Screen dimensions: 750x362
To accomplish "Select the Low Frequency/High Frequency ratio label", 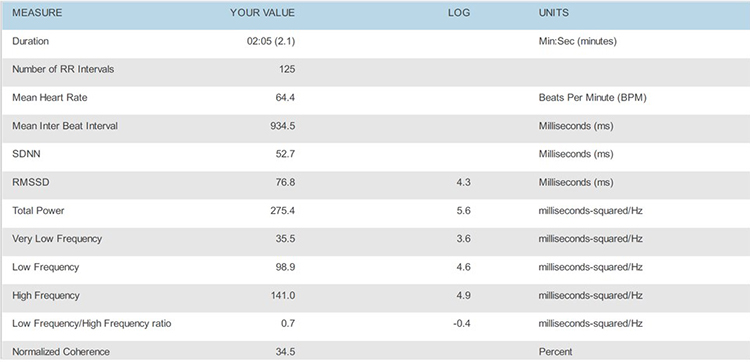I will (x=91, y=324).
